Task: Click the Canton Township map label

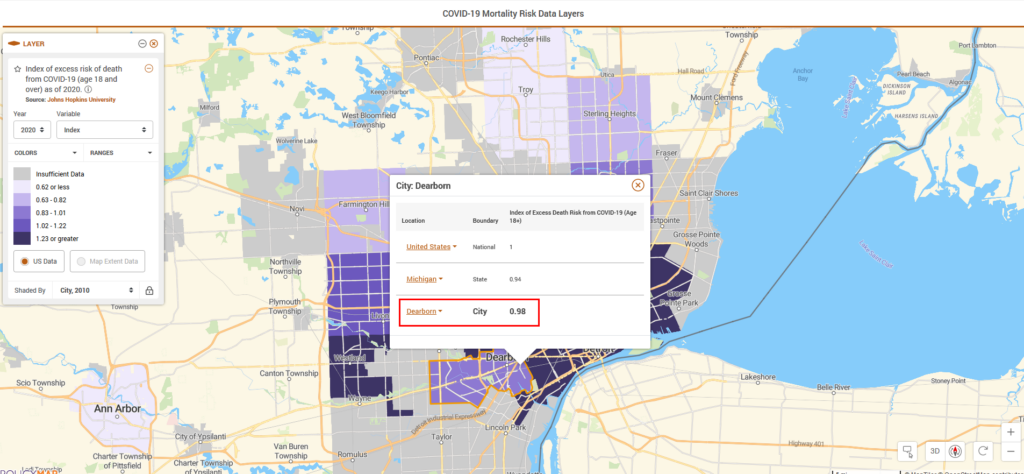Action: [289, 373]
